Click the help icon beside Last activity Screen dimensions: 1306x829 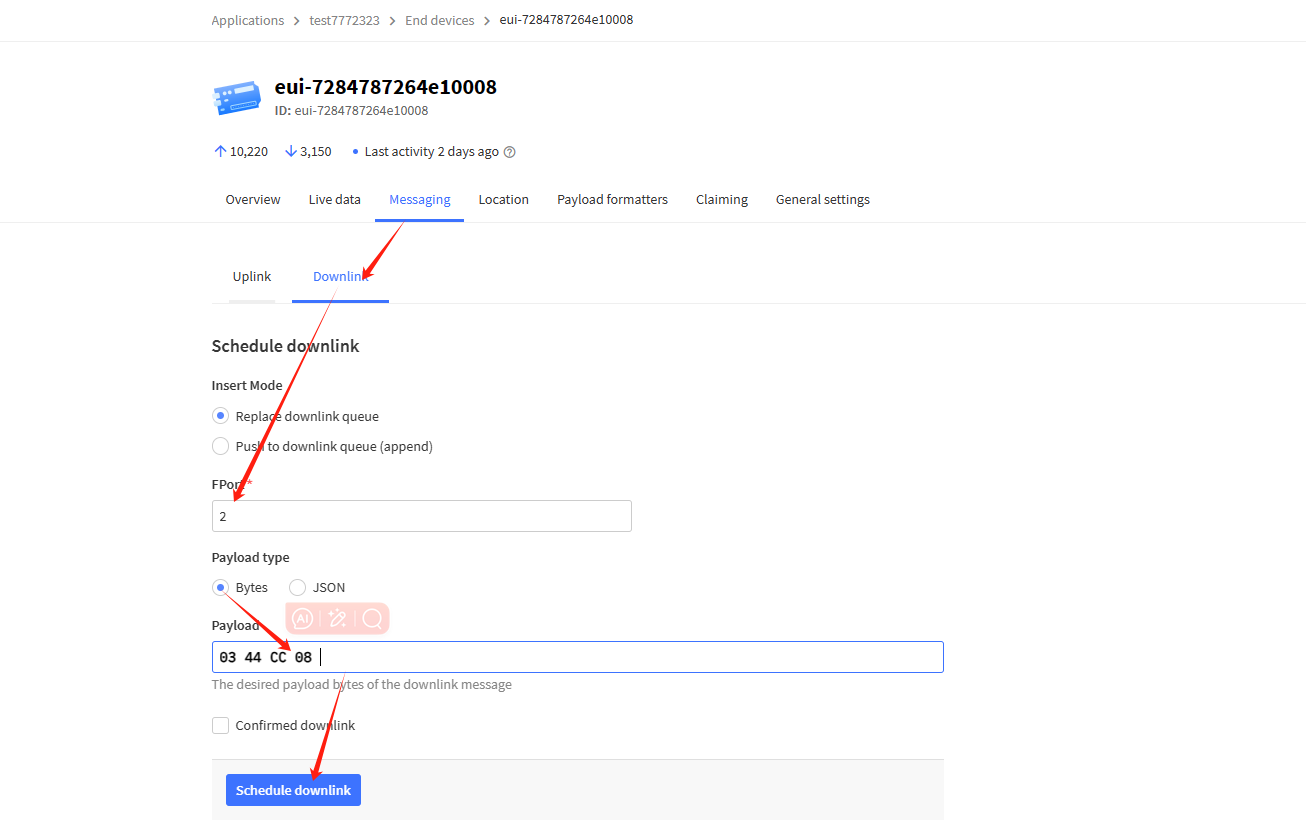509,152
